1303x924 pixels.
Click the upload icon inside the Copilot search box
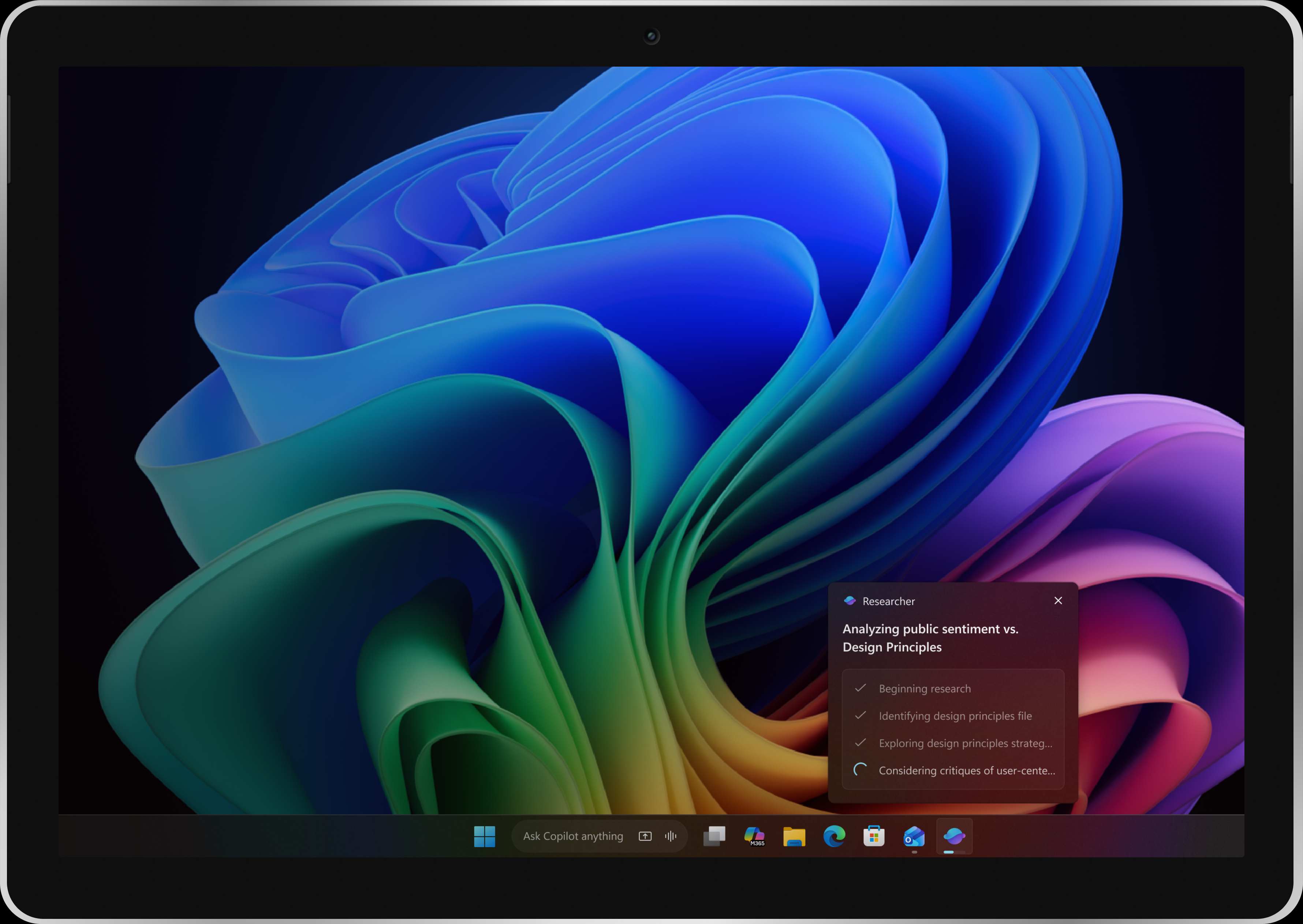(645, 836)
